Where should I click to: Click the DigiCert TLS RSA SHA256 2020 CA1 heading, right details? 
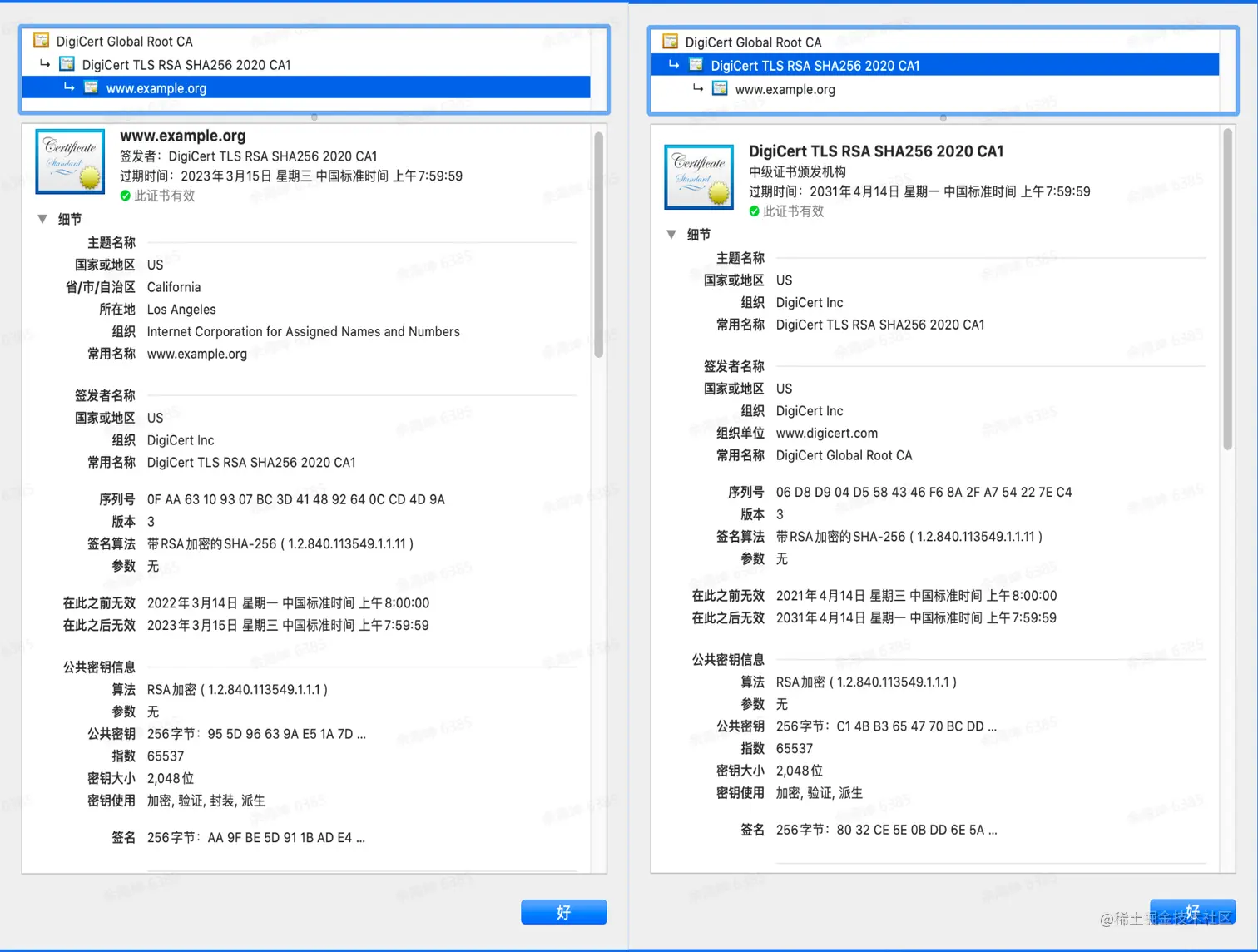pyautogui.click(x=876, y=151)
